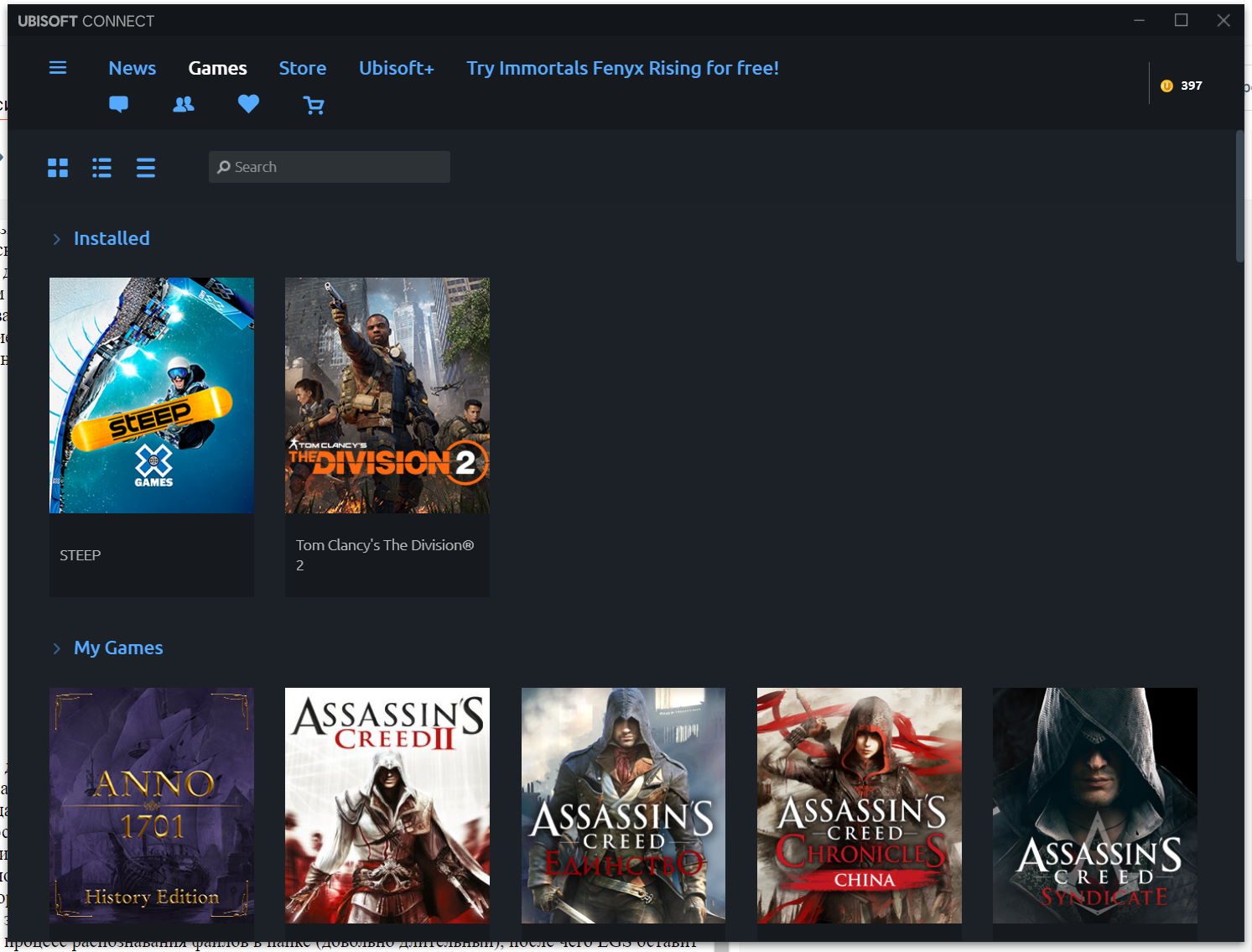
Task: Open Assassin's Creed Syndicate cover
Action: [x=1095, y=805]
